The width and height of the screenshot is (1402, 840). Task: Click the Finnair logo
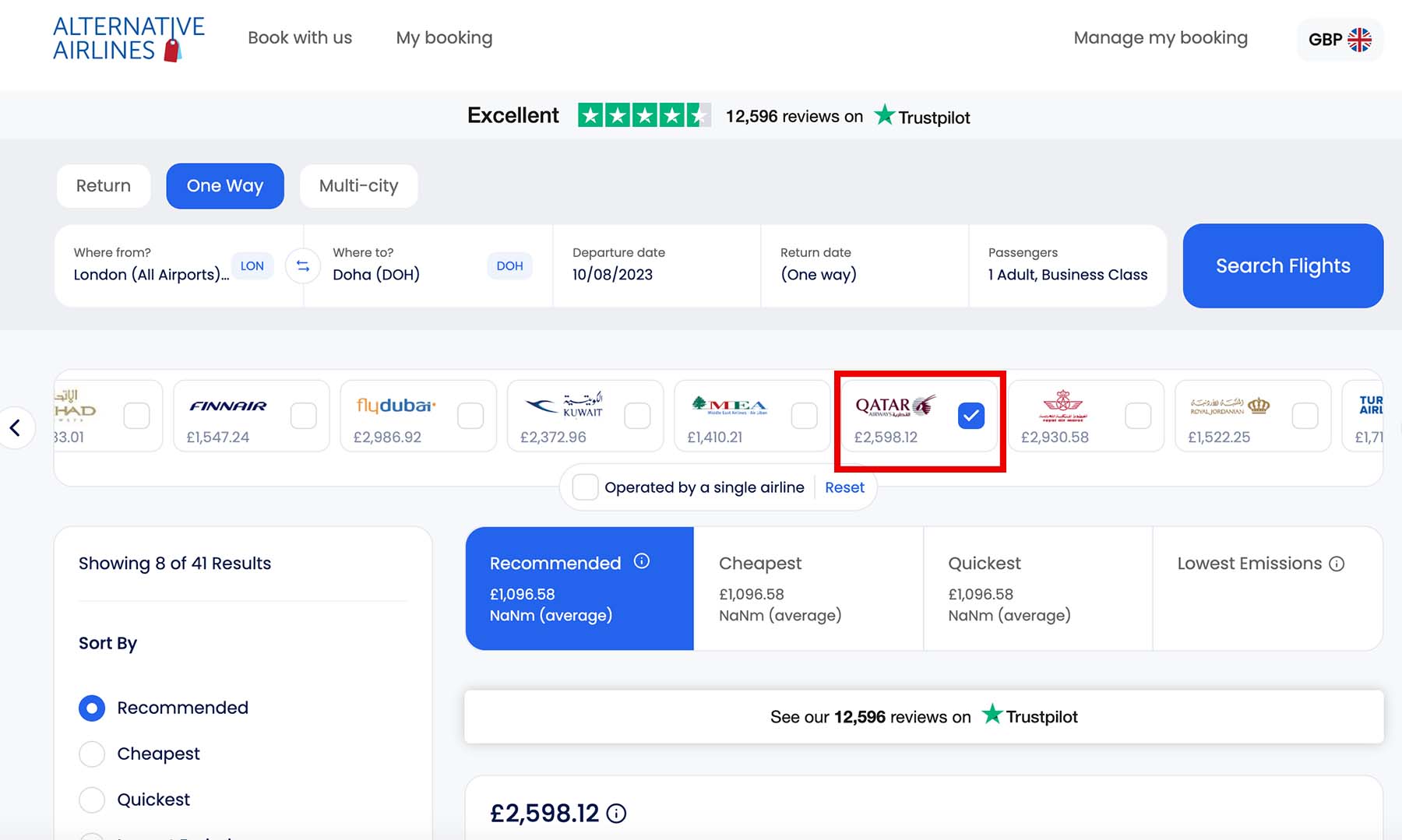click(x=228, y=406)
